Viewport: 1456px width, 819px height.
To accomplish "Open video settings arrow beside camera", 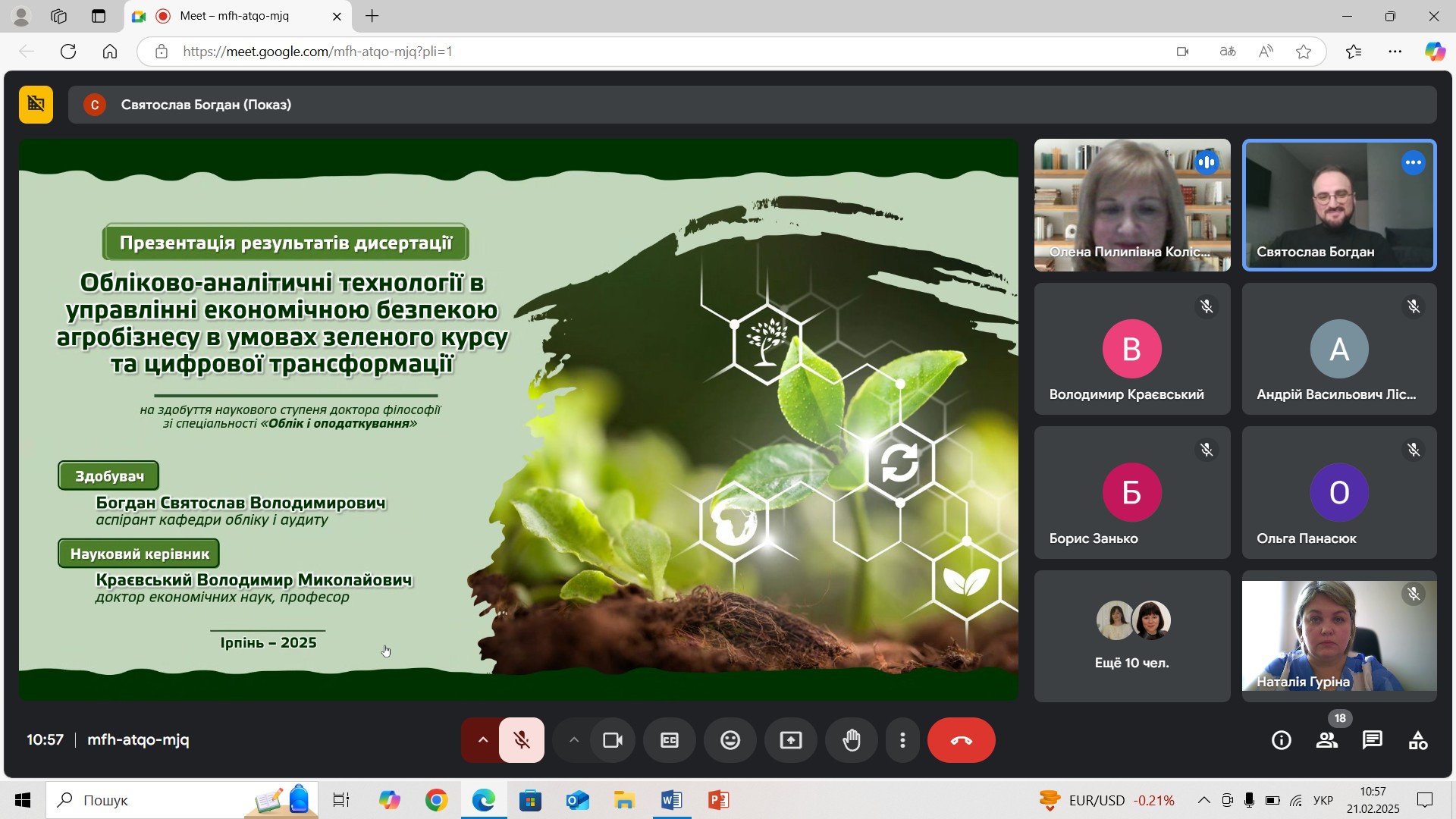I will [x=574, y=740].
